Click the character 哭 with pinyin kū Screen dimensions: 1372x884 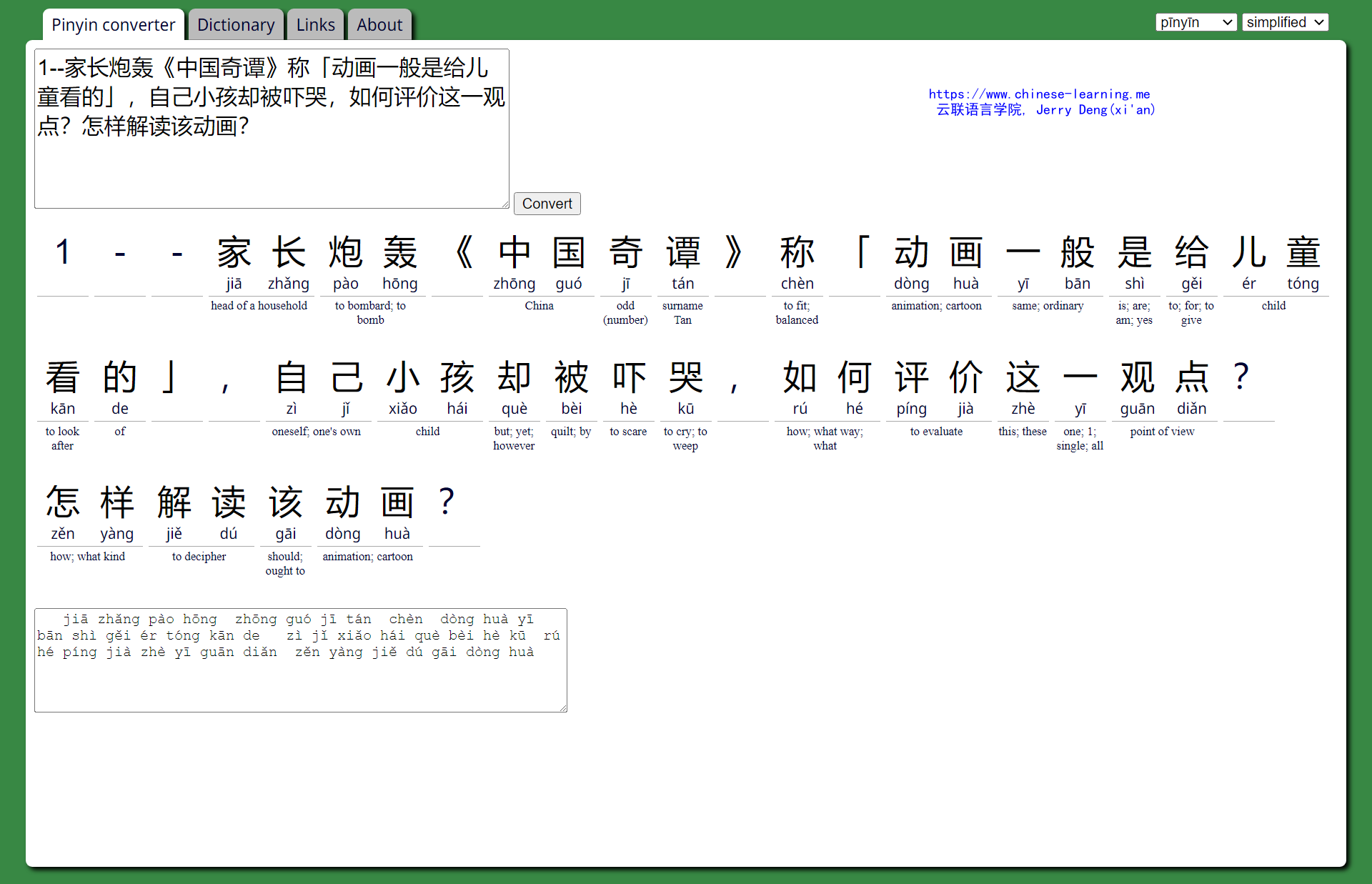[x=685, y=377]
